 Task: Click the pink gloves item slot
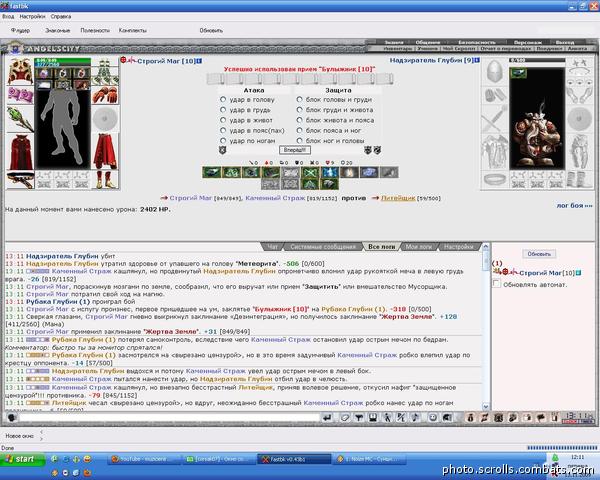[x=20, y=95]
